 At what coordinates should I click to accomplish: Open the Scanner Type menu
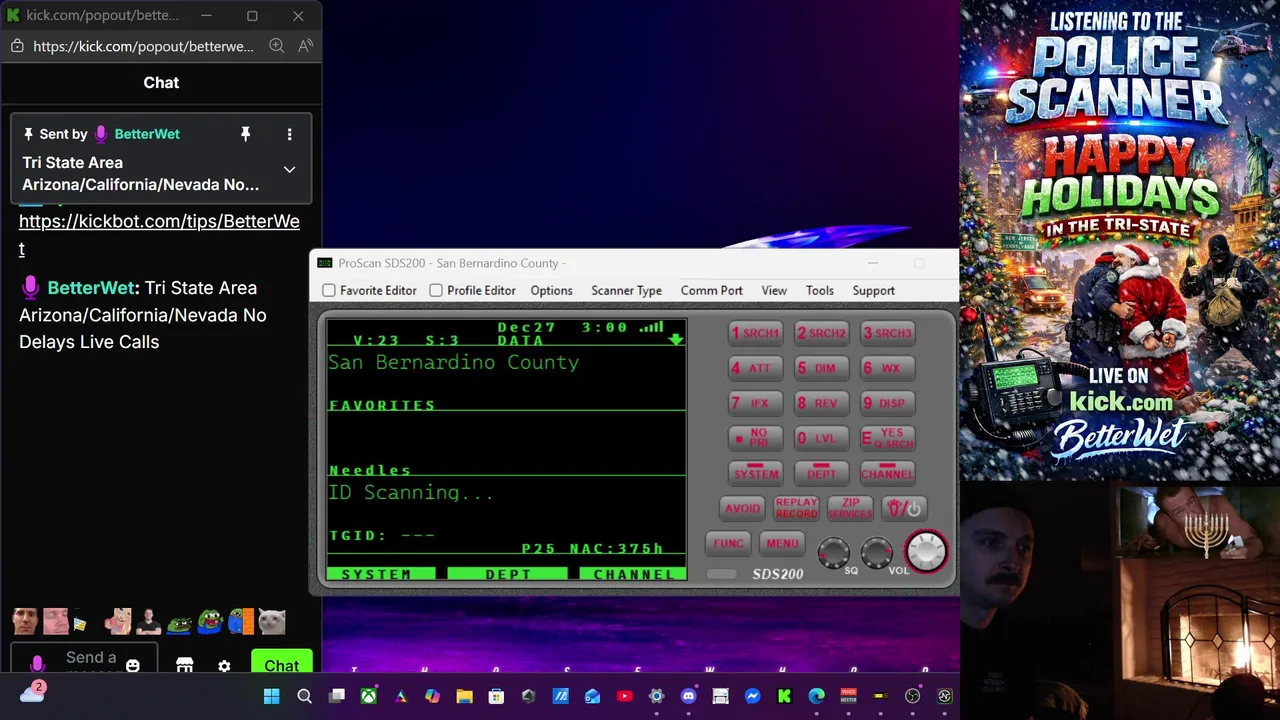point(626,290)
